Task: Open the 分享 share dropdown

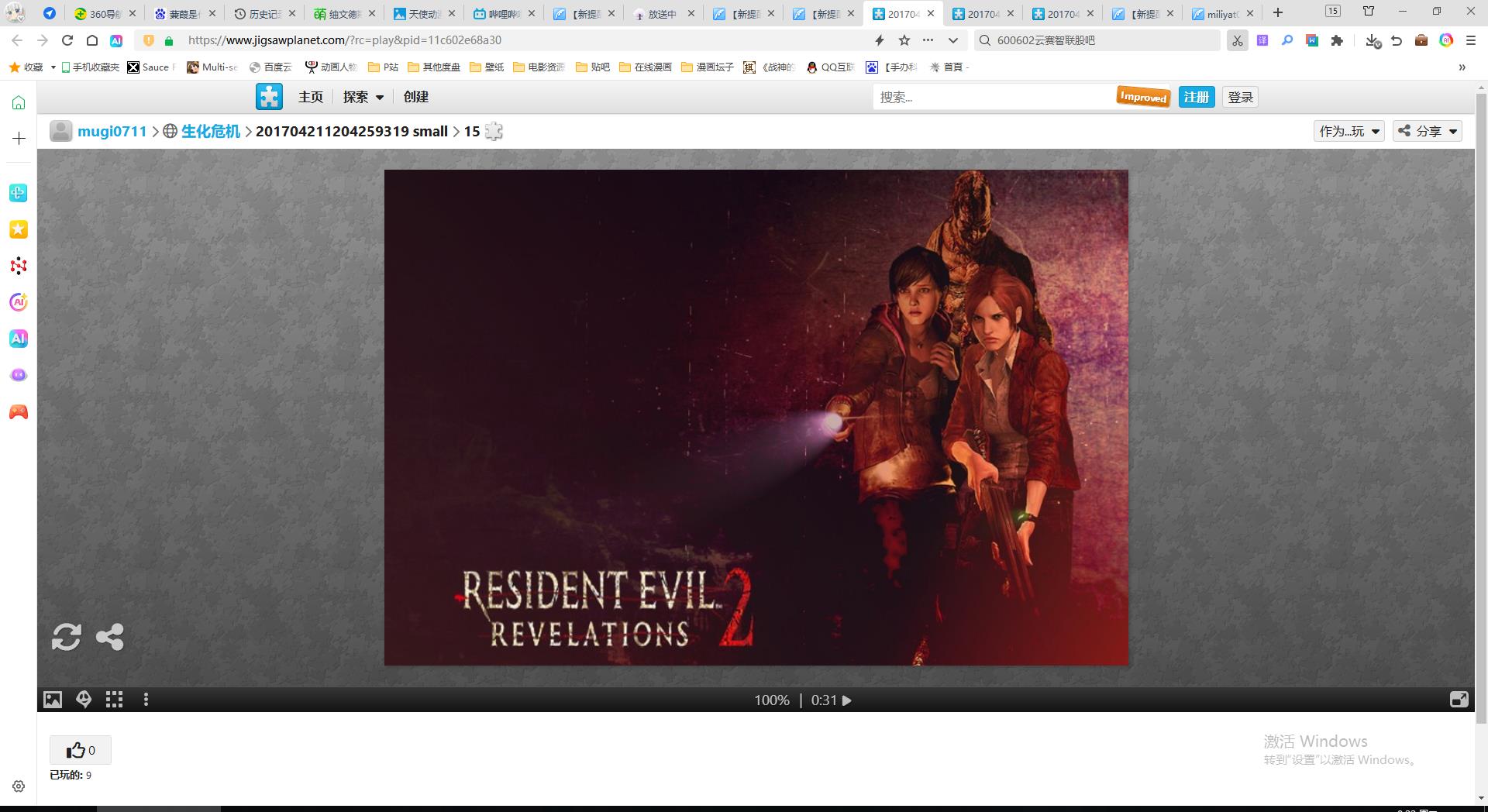Action: click(x=1428, y=131)
